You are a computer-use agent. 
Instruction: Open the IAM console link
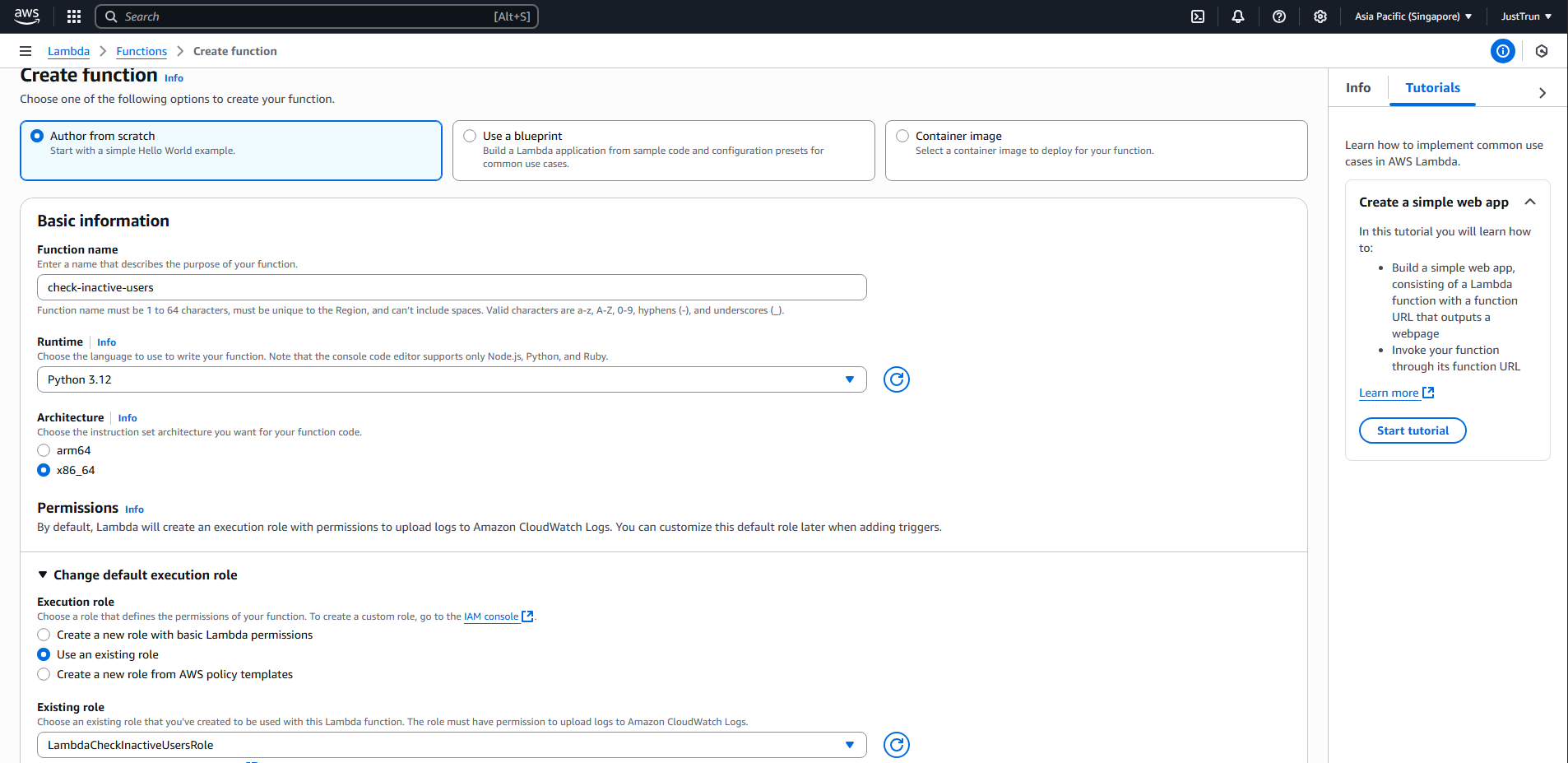[x=491, y=616]
